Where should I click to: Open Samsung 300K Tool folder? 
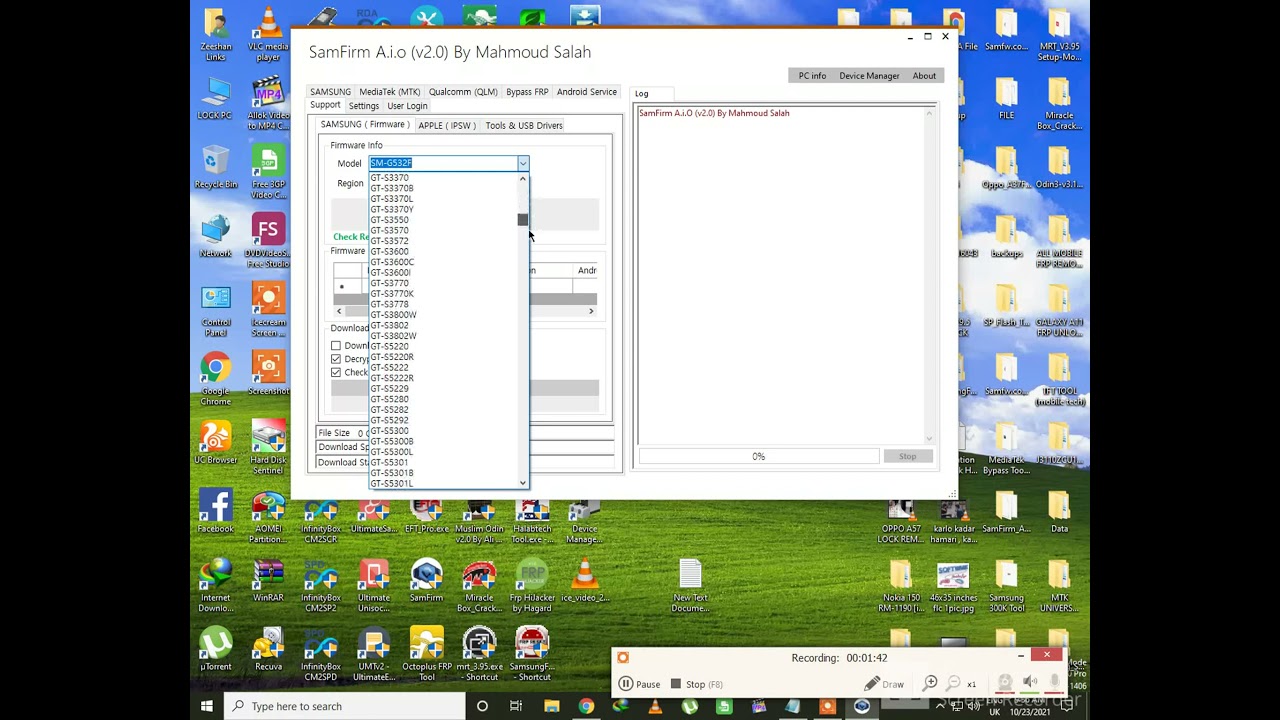point(1006,586)
